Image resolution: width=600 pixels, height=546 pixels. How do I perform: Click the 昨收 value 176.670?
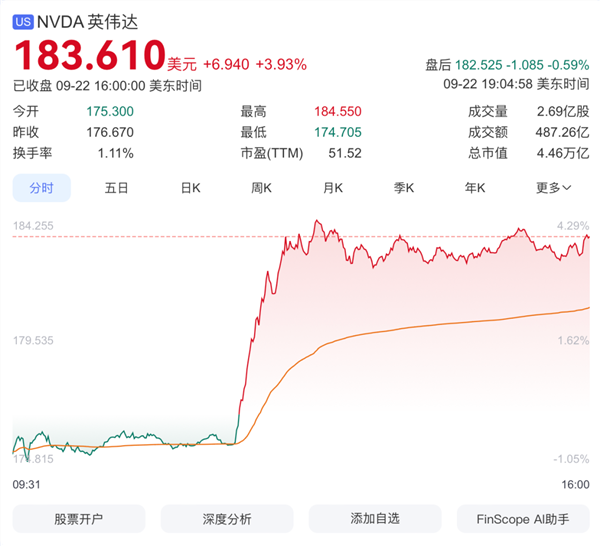110,132
